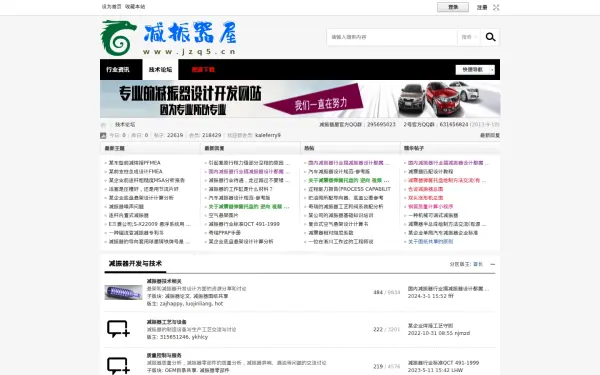The width and height of the screenshot is (600, 375).
Task: Open the 质量控制与服务 forum chat bubble icon
Action: tap(118, 365)
